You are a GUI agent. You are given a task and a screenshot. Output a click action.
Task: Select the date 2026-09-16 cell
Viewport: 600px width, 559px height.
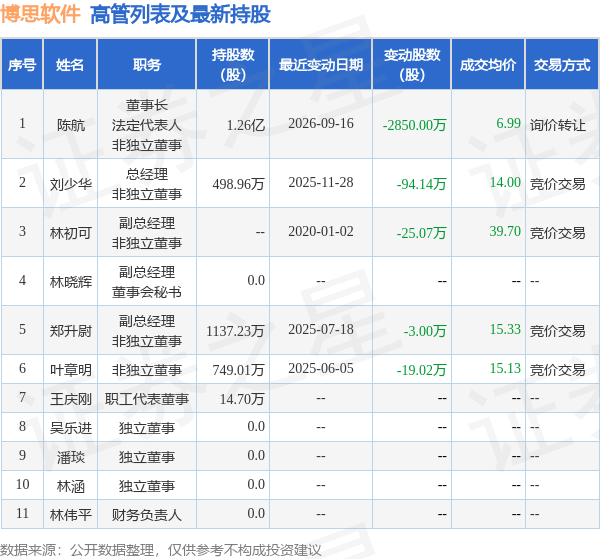coord(321,124)
